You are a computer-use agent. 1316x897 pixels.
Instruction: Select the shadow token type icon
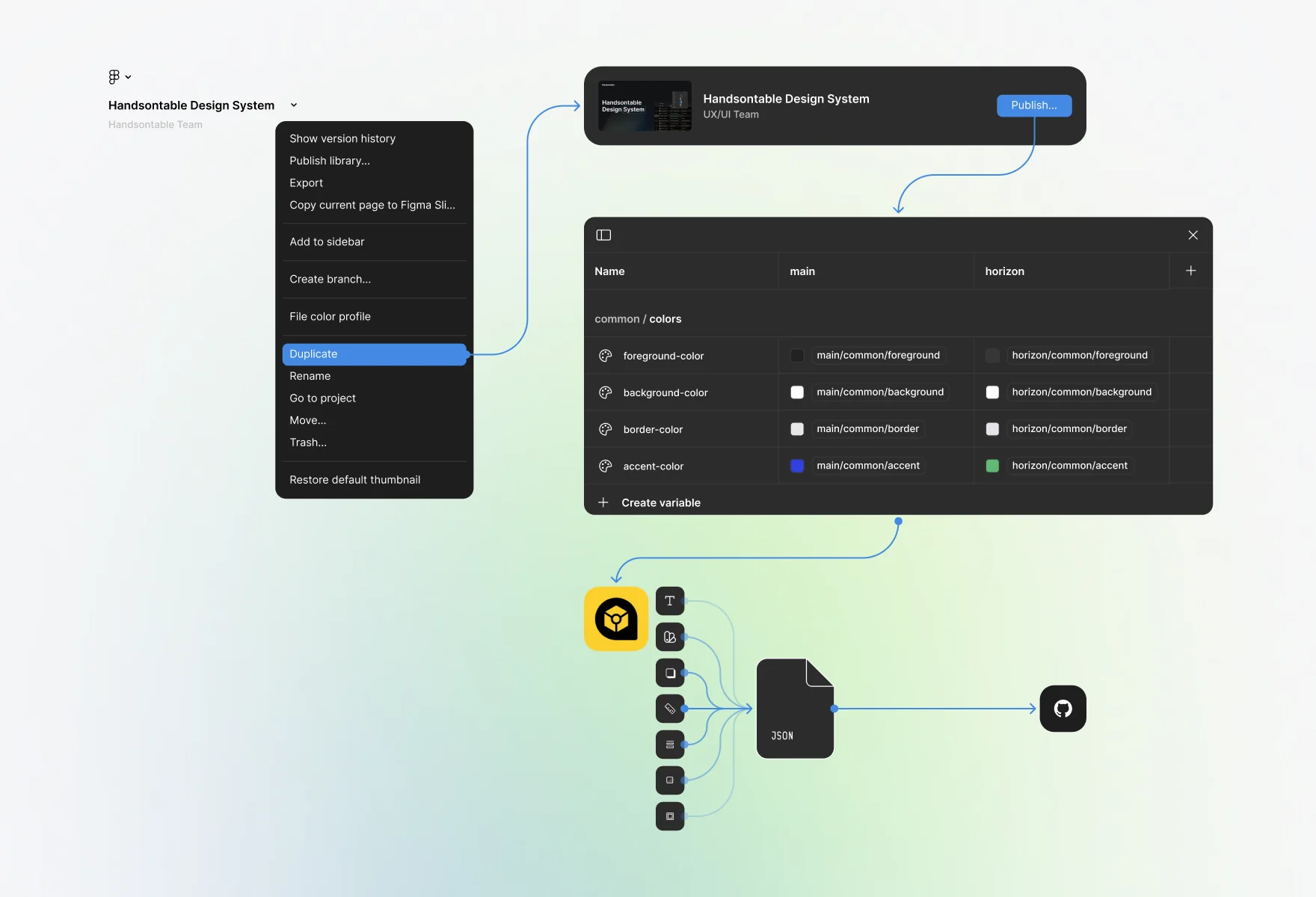coord(670,673)
